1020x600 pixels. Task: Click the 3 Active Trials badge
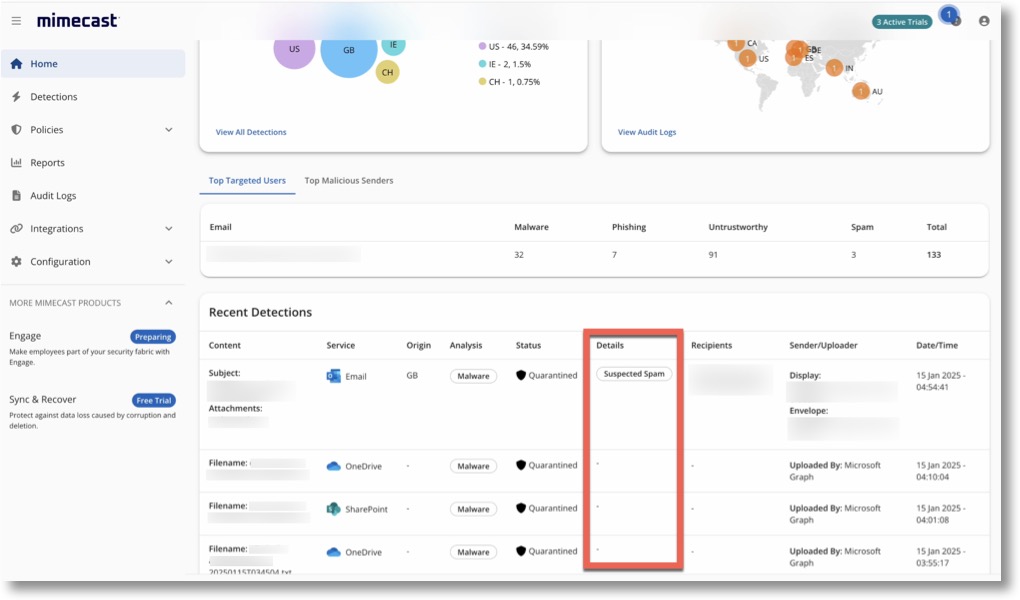[x=901, y=22]
